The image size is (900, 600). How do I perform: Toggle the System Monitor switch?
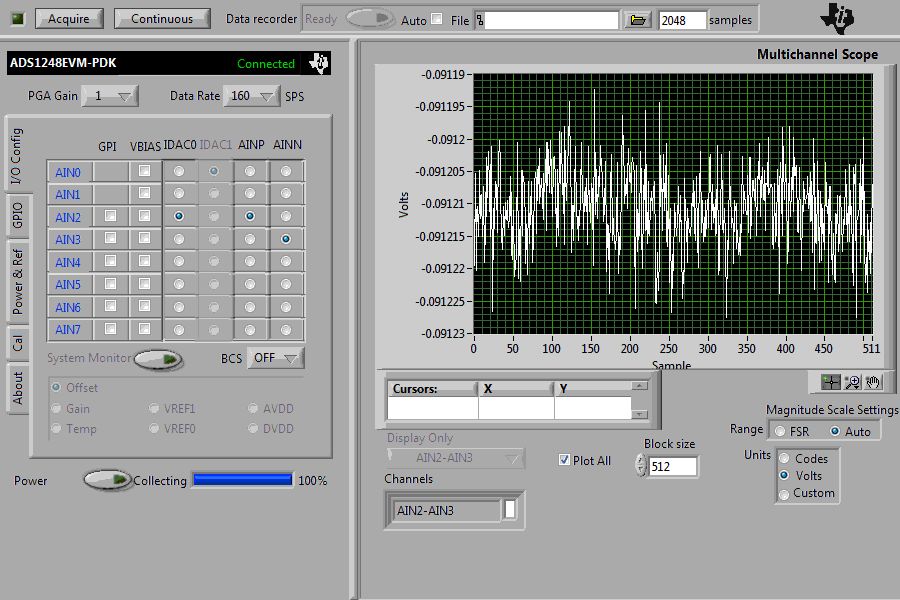158,359
